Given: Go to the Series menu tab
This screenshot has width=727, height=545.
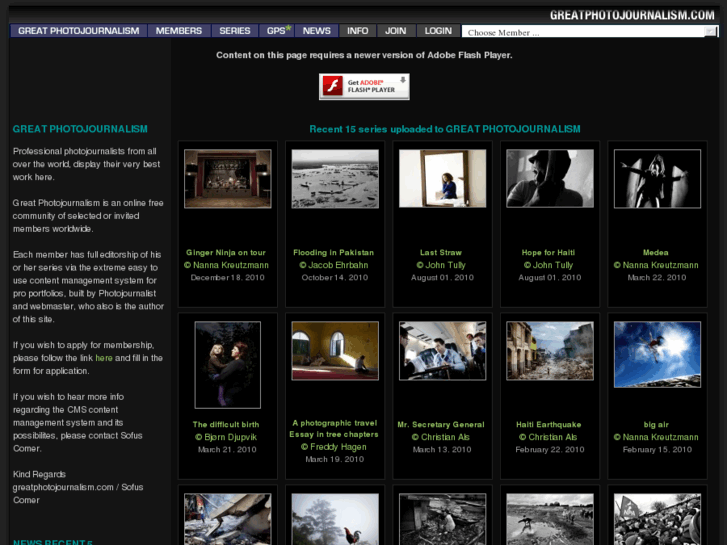Looking at the screenshot, I should (x=235, y=31).
